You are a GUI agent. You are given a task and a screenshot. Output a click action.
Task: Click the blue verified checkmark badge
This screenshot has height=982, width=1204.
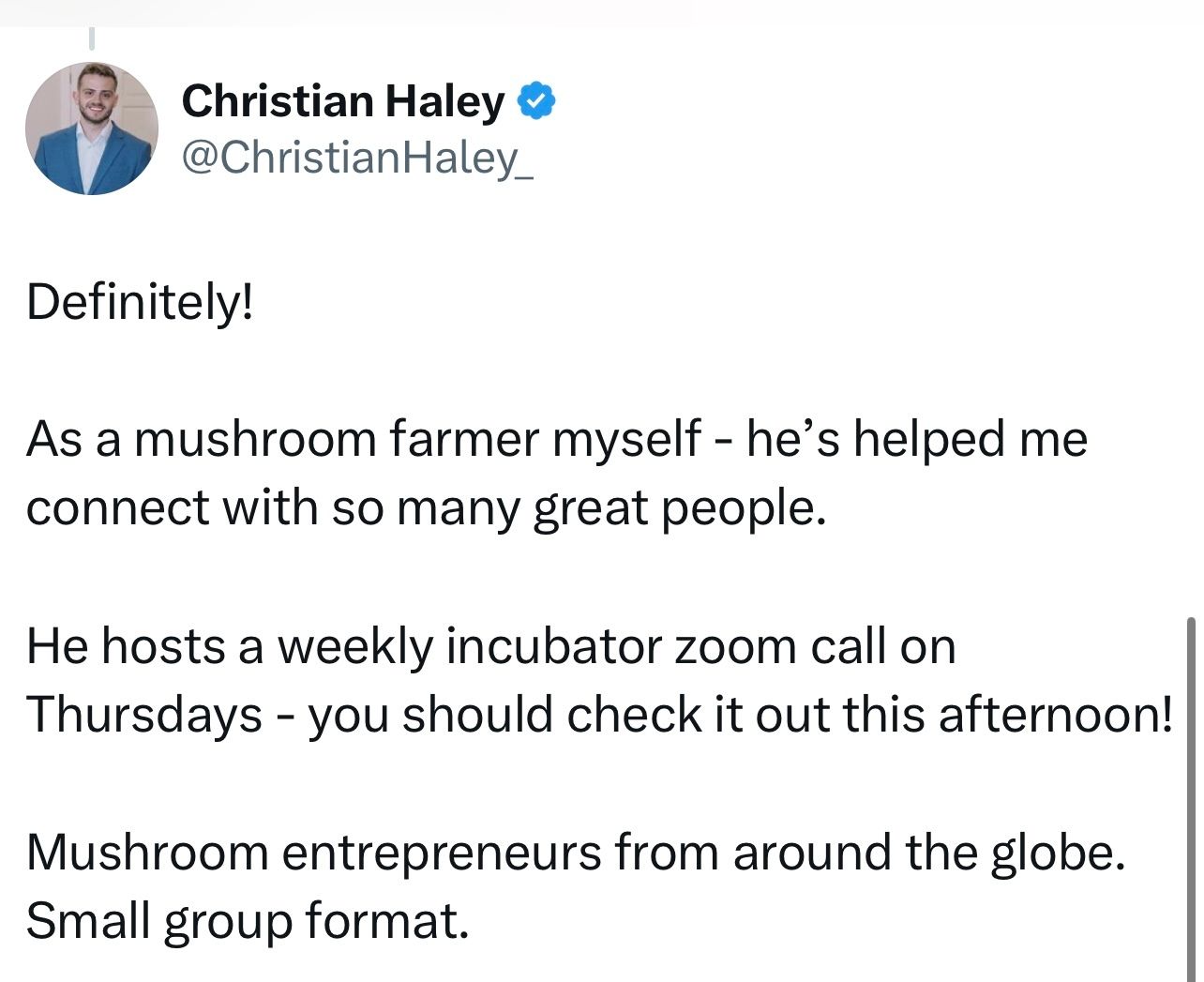point(536,101)
